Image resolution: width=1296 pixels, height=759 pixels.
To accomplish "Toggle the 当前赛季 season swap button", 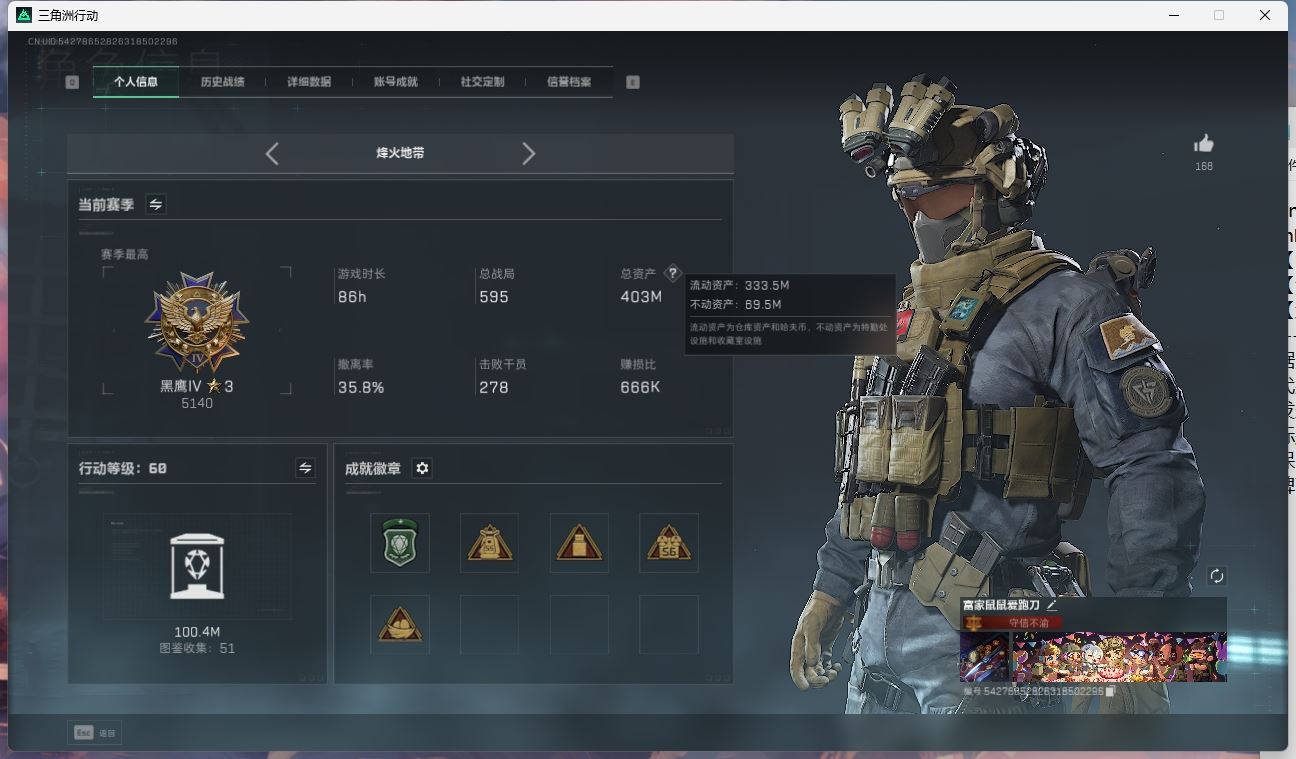I will point(156,204).
